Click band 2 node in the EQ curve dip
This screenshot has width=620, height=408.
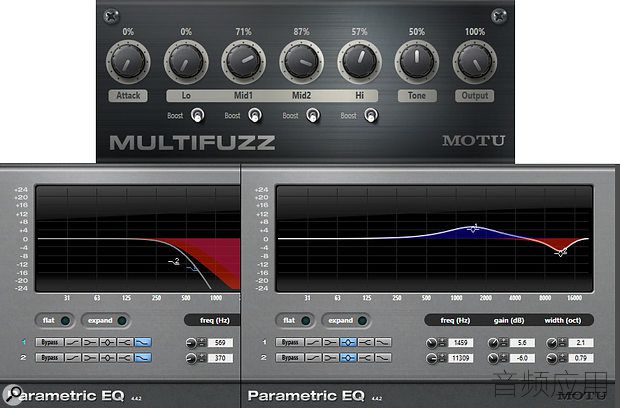tap(560, 252)
